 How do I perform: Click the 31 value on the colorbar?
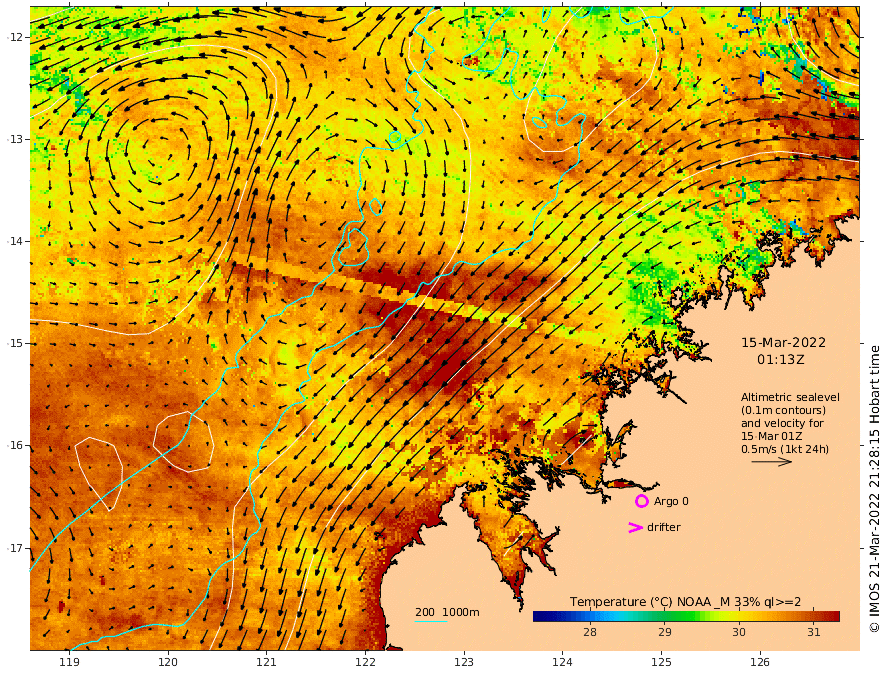(x=814, y=632)
